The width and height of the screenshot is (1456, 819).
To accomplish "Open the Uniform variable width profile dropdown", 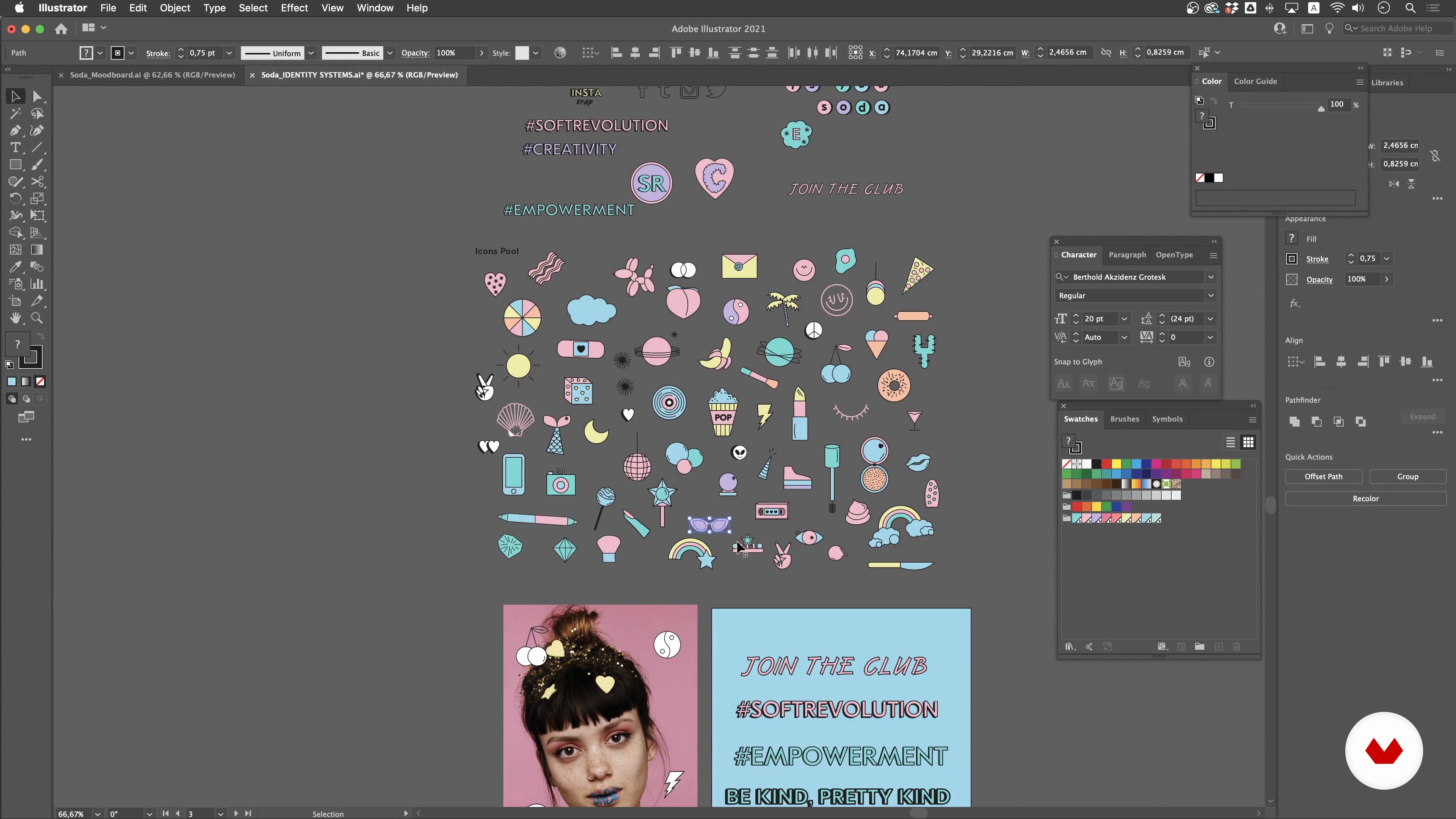I will (311, 53).
